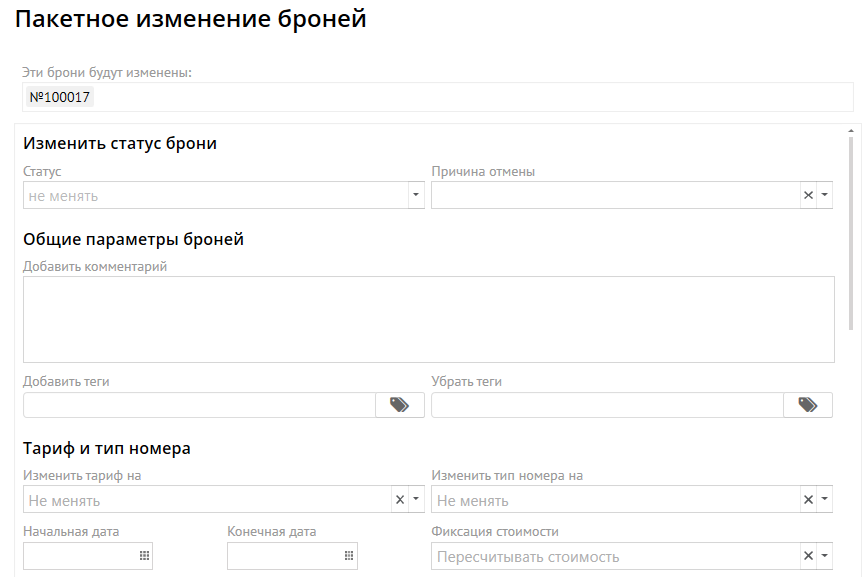Click the Добавить комментарий text area
The width and height of the screenshot is (864, 577).
[x=428, y=319]
